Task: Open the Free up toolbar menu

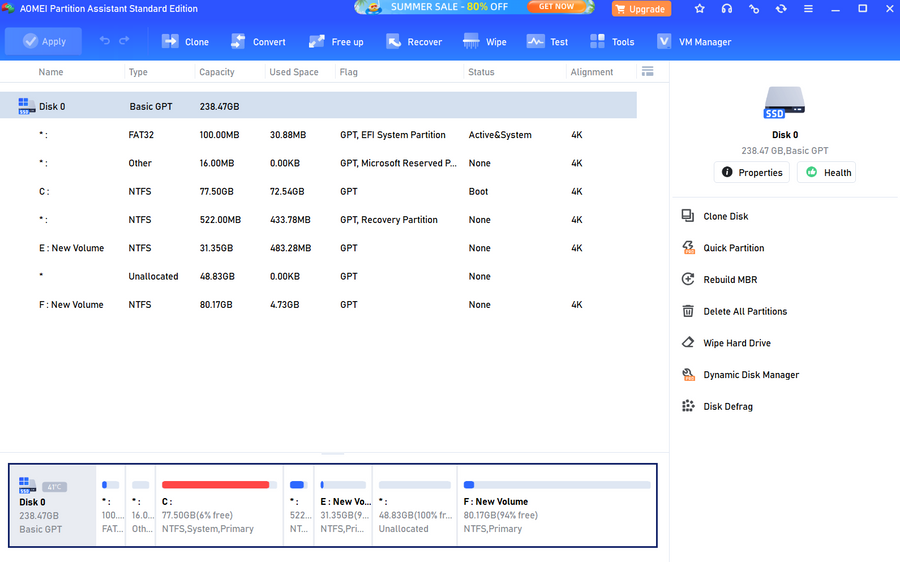Action: [336, 41]
